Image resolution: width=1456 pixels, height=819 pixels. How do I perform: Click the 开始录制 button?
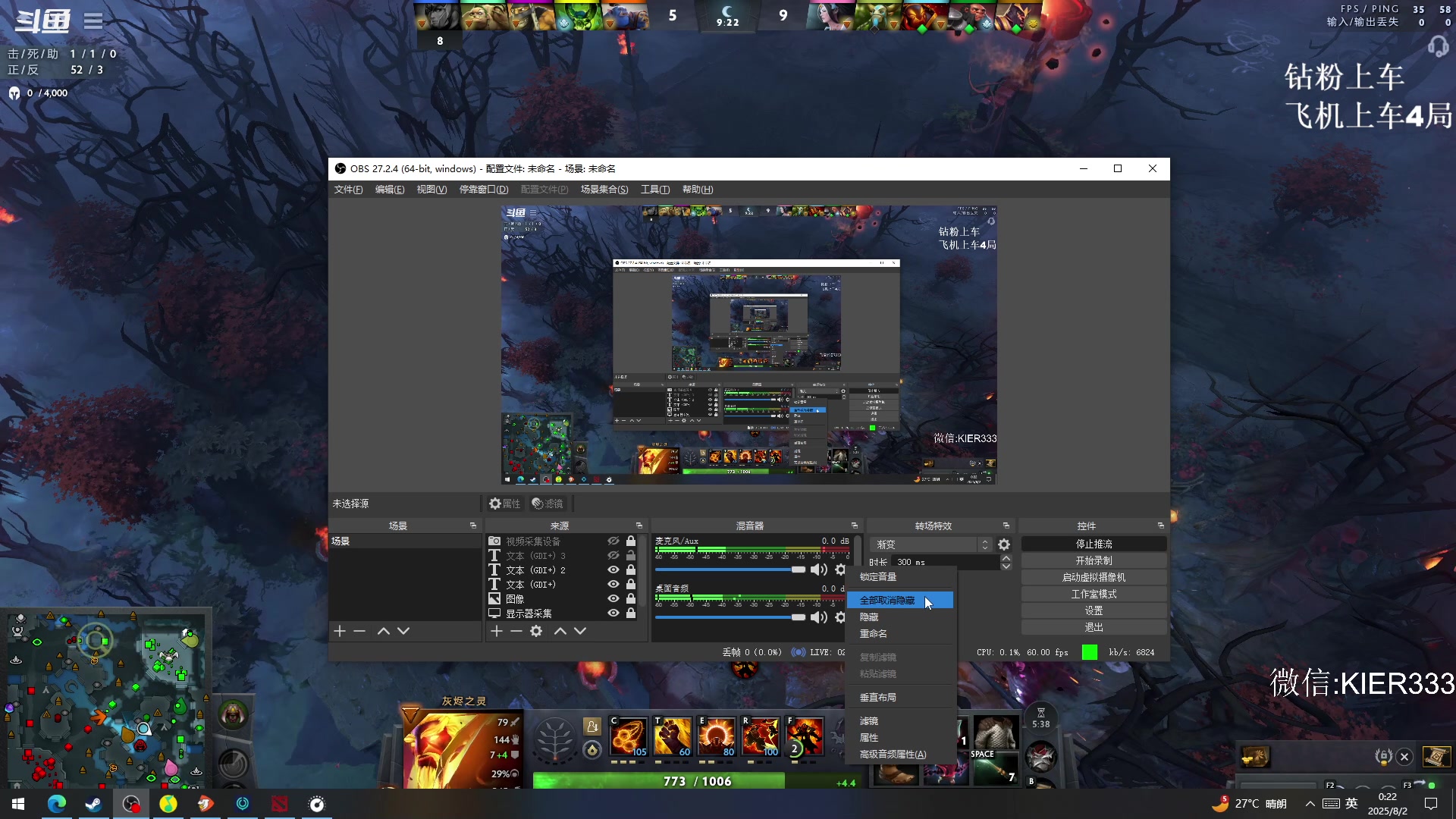tap(1094, 561)
